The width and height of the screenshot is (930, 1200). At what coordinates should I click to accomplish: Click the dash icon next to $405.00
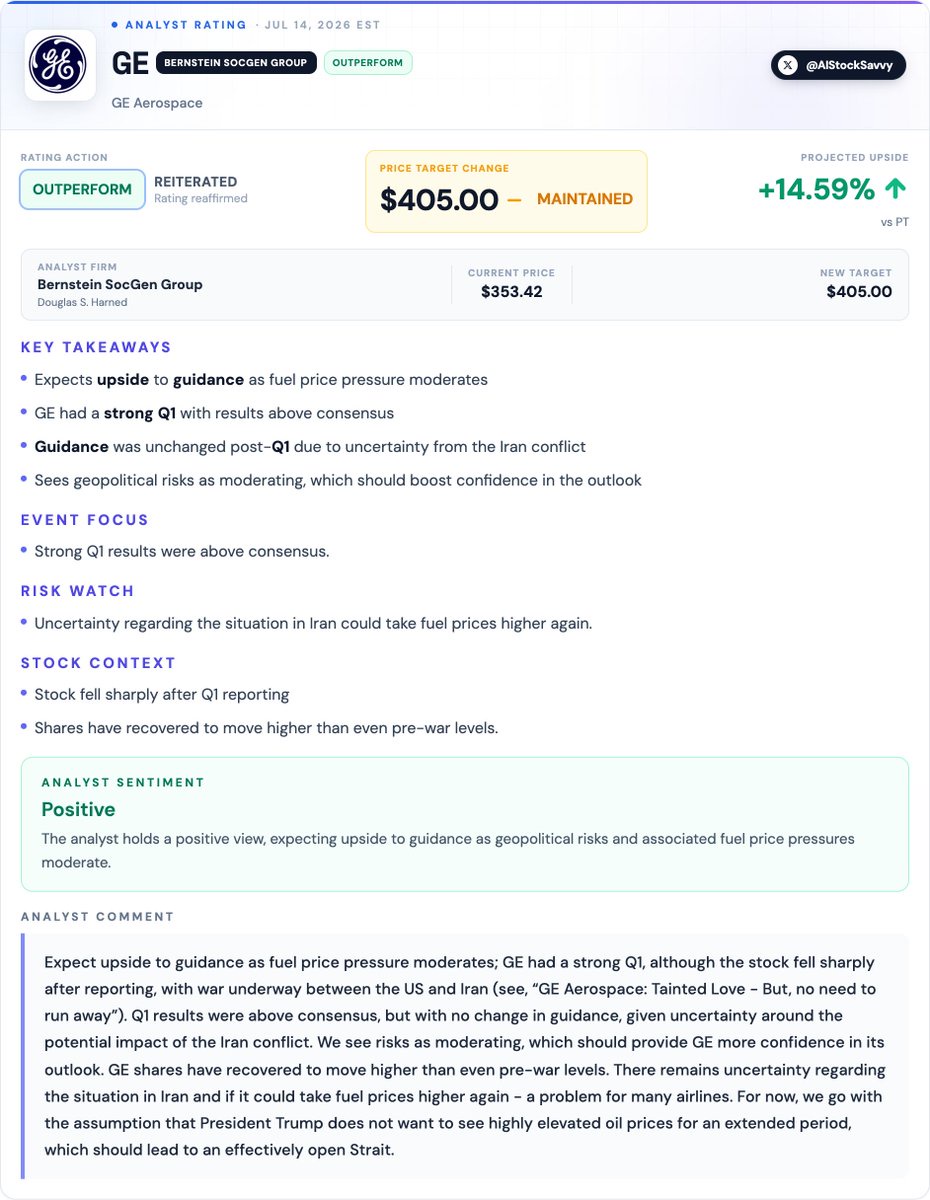(514, 199)
